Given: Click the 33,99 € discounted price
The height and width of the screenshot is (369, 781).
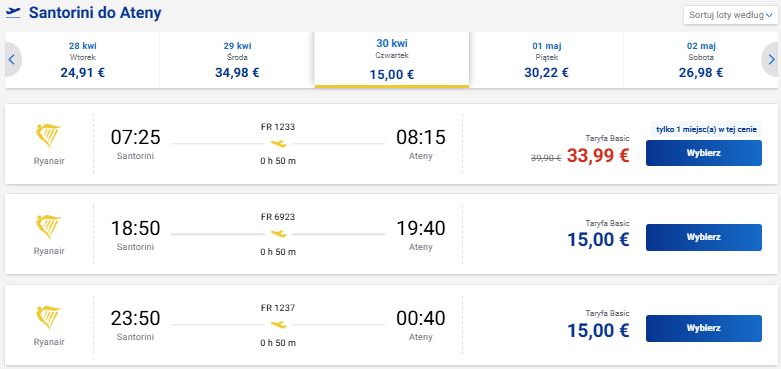Looking at the screenshot, I should pos(598,156).
